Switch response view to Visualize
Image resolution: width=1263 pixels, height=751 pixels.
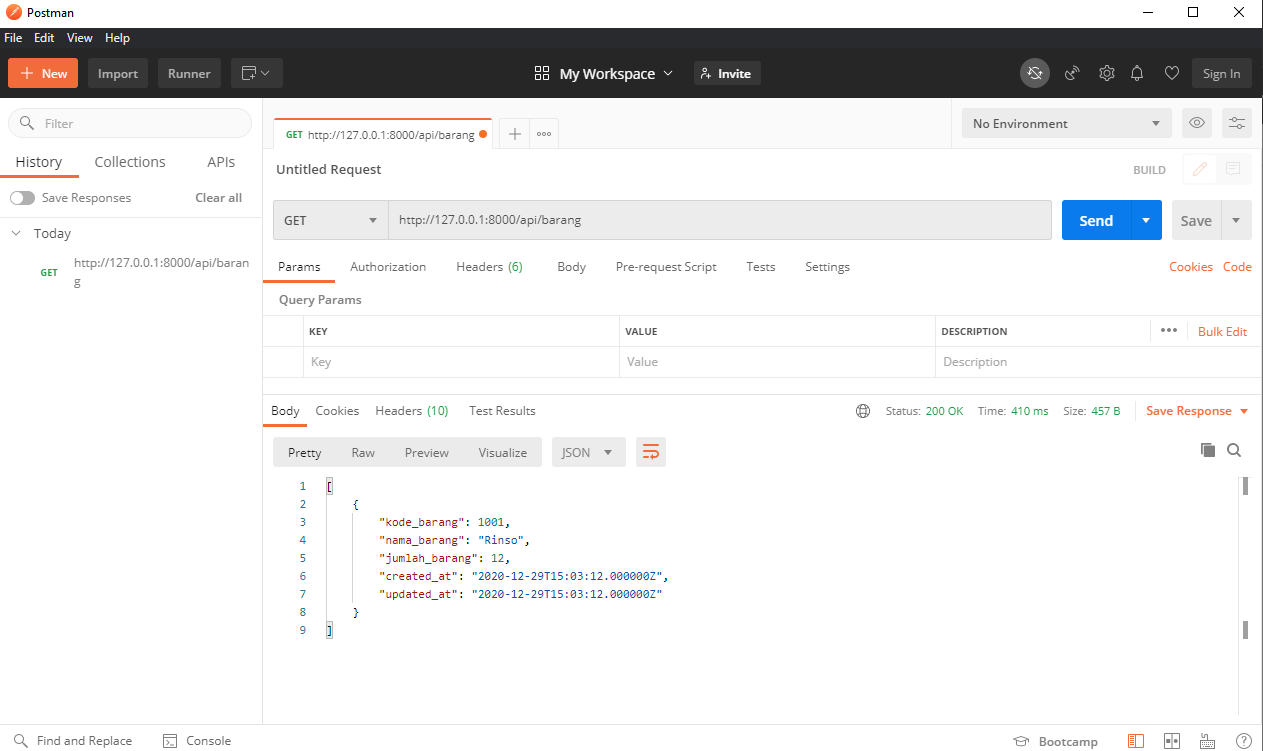pyautogui.click(x=502, y=452)
